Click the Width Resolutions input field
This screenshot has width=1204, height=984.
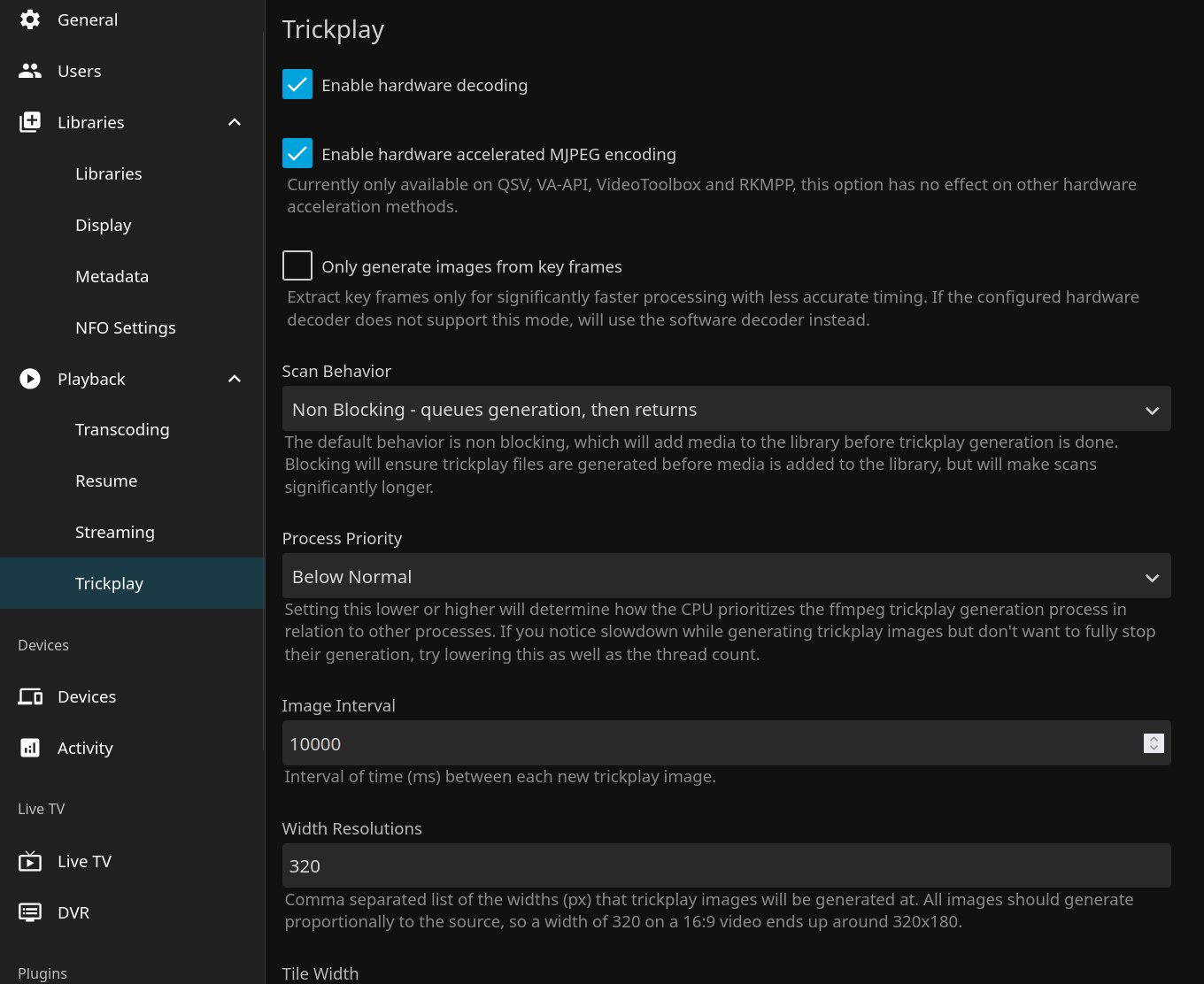pos(726,866)
